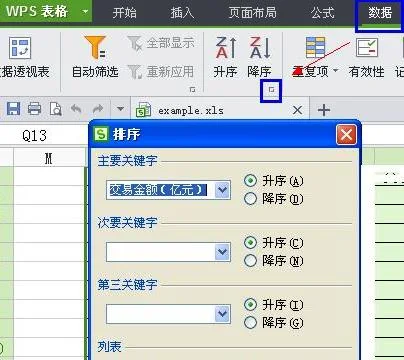404x360 pixels.
Task: Switch to the 数据 tab
Action: pos(380,13)
